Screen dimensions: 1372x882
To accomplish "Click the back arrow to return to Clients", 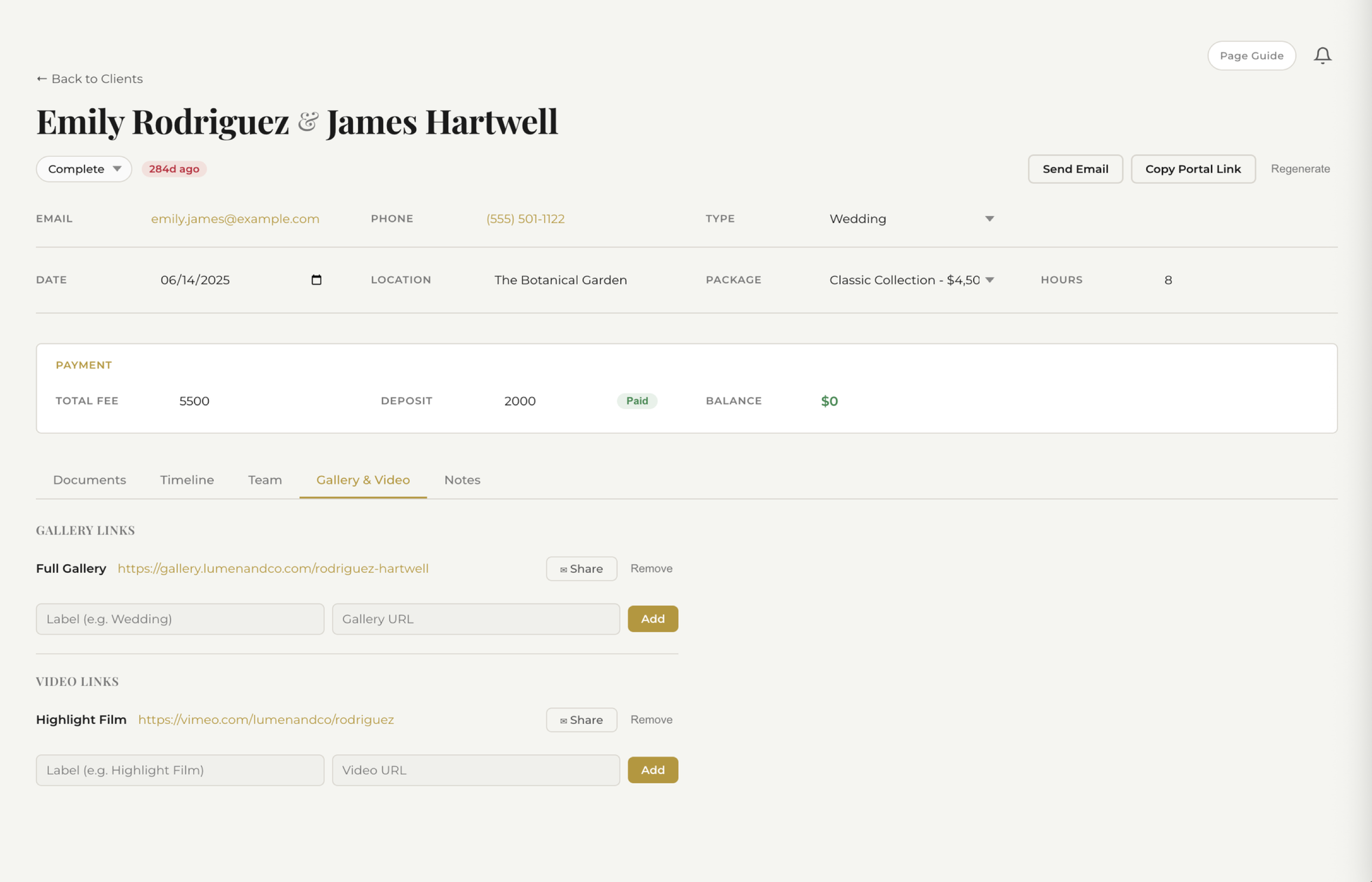I will 41,78.
